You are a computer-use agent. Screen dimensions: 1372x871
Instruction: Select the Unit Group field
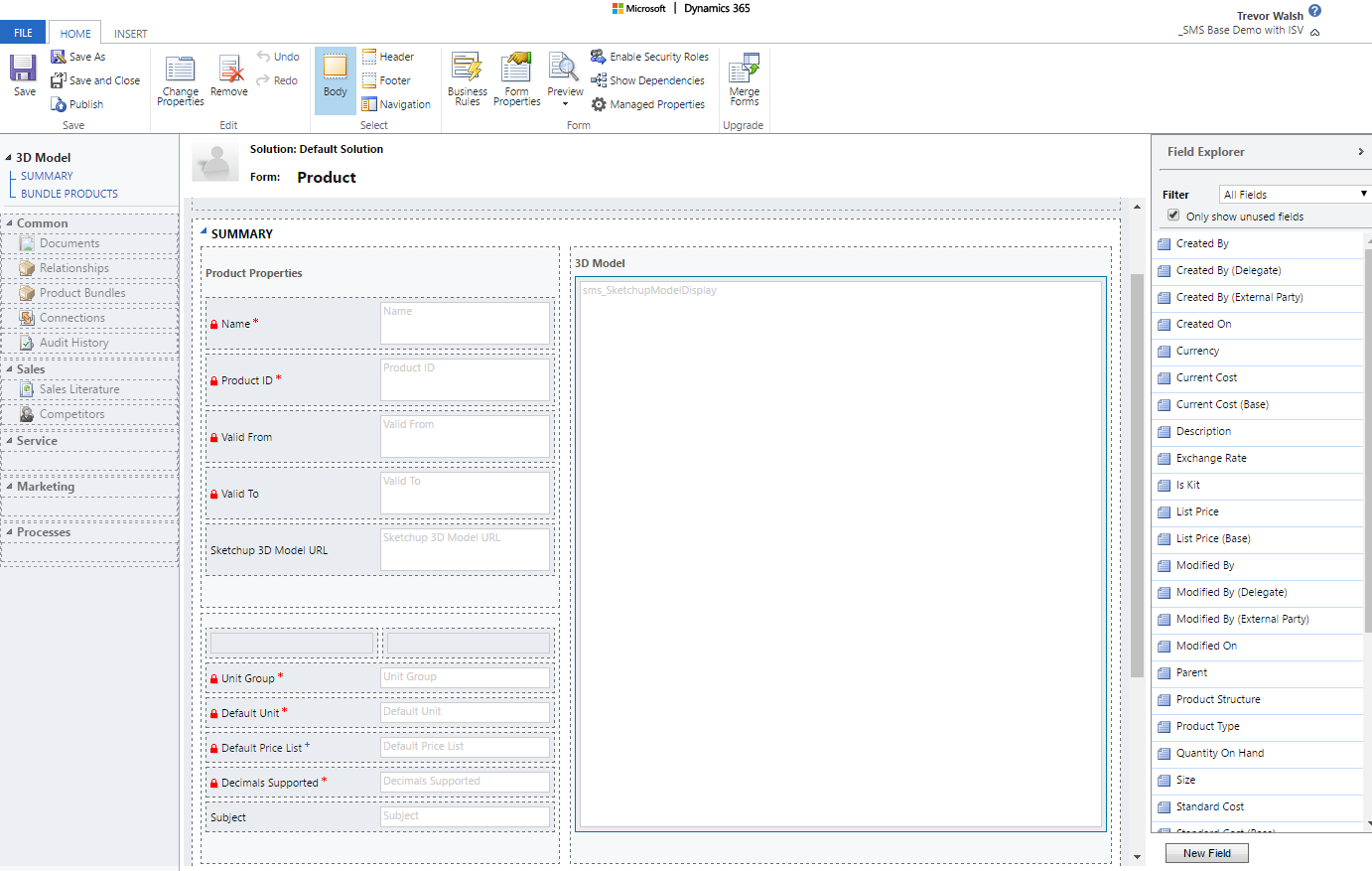click(x=378, y=678)
